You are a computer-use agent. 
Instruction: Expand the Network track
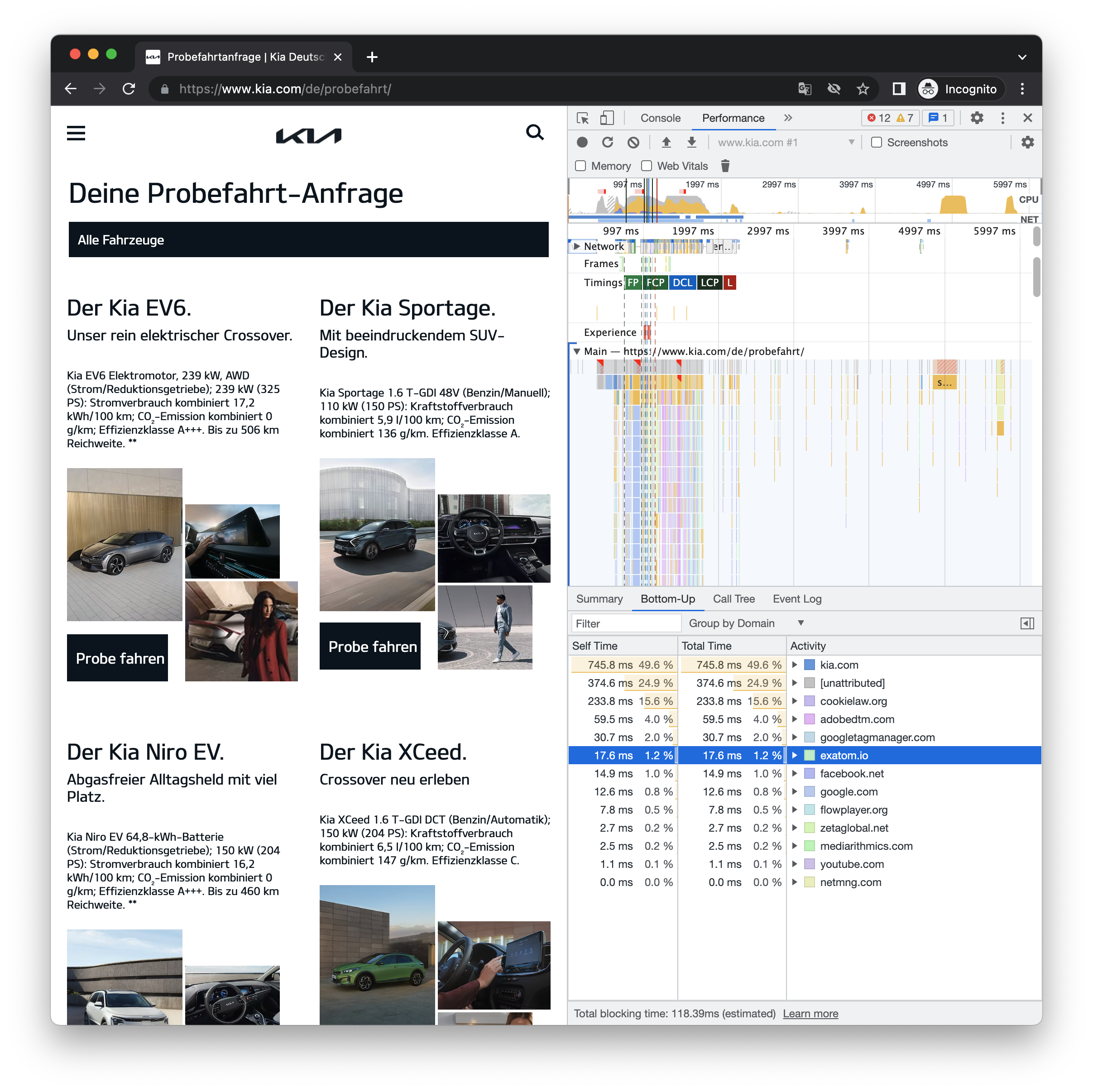click(x=576, y=246)
